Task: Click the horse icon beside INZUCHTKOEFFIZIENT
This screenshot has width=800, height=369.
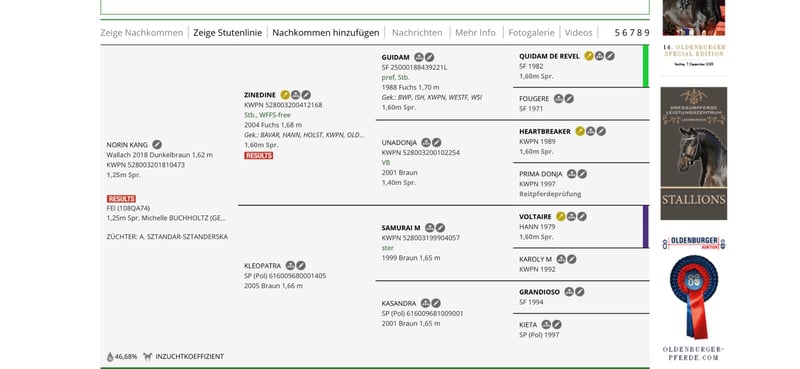Action: coord(147,357)
